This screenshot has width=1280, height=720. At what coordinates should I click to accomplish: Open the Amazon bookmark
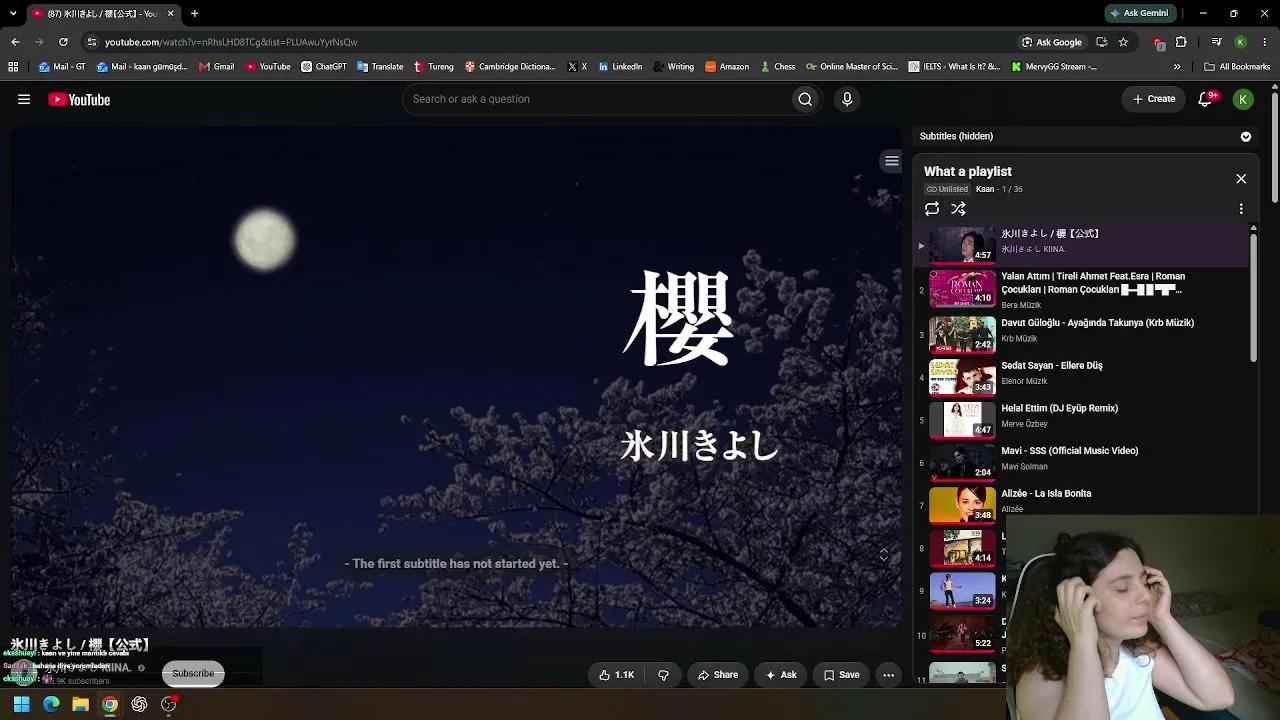(x=727, y=67)
